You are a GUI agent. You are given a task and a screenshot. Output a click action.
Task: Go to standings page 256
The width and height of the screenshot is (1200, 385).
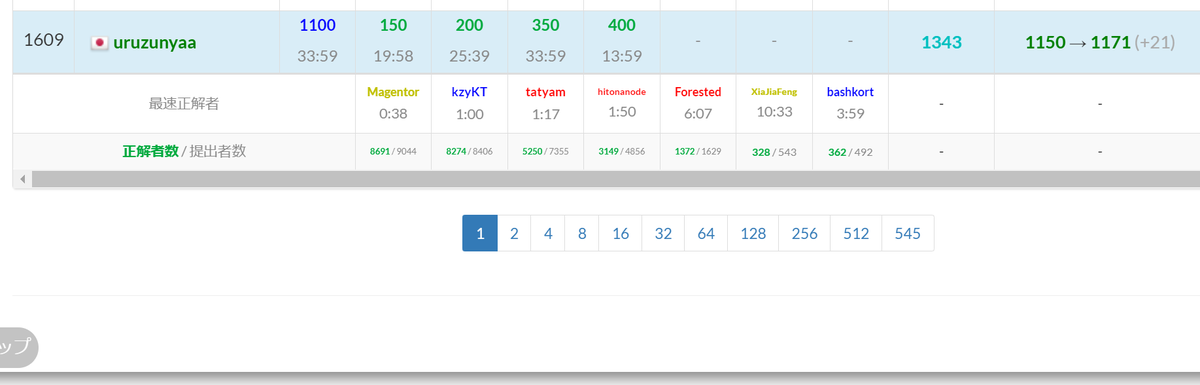pos(804,233)
